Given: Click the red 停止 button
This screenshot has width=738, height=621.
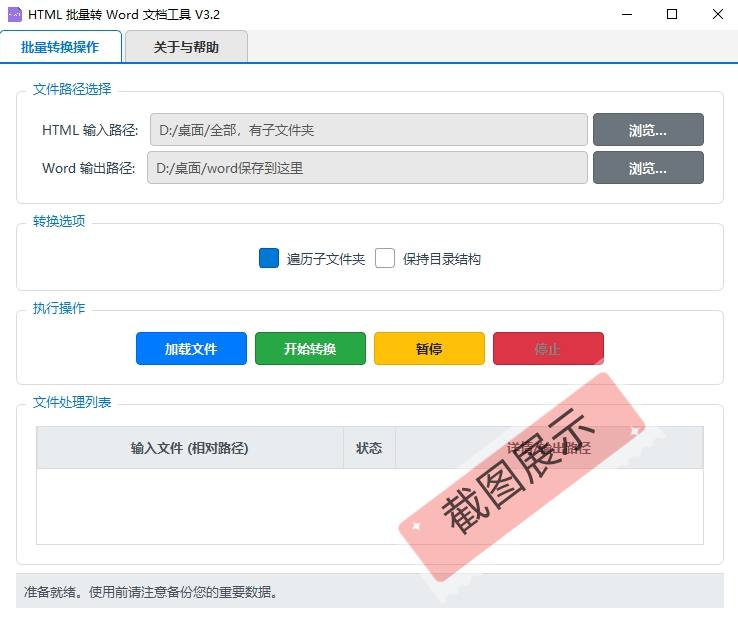Looking at the screenshot, I should [548, 349].
